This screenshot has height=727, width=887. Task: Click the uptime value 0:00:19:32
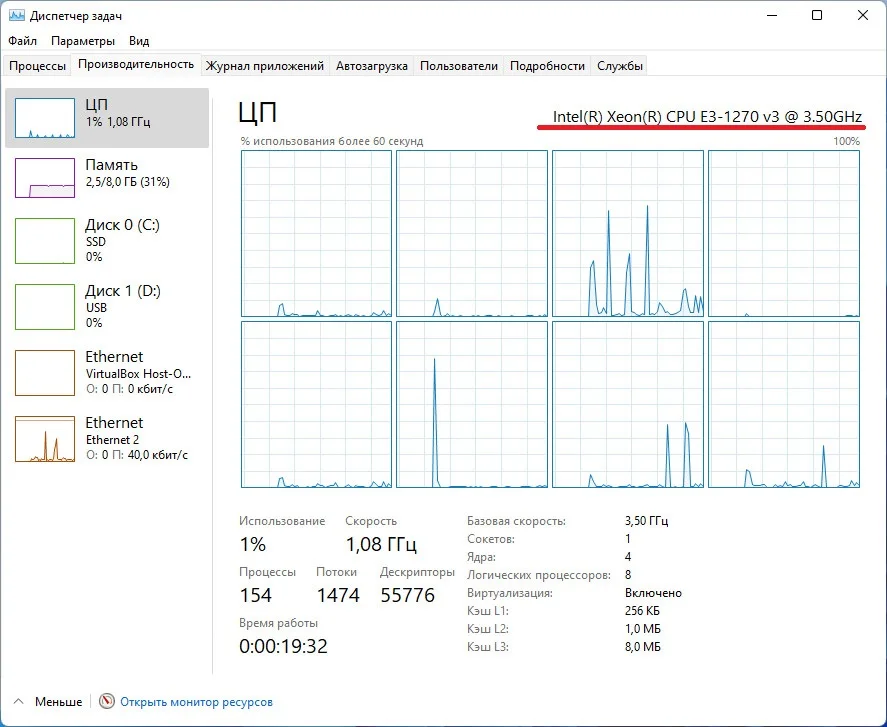click(283, 646)
